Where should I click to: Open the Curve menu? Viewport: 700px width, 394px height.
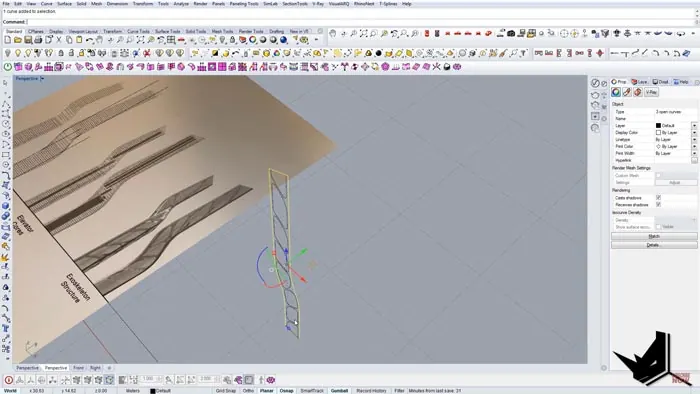coord(46,4)
